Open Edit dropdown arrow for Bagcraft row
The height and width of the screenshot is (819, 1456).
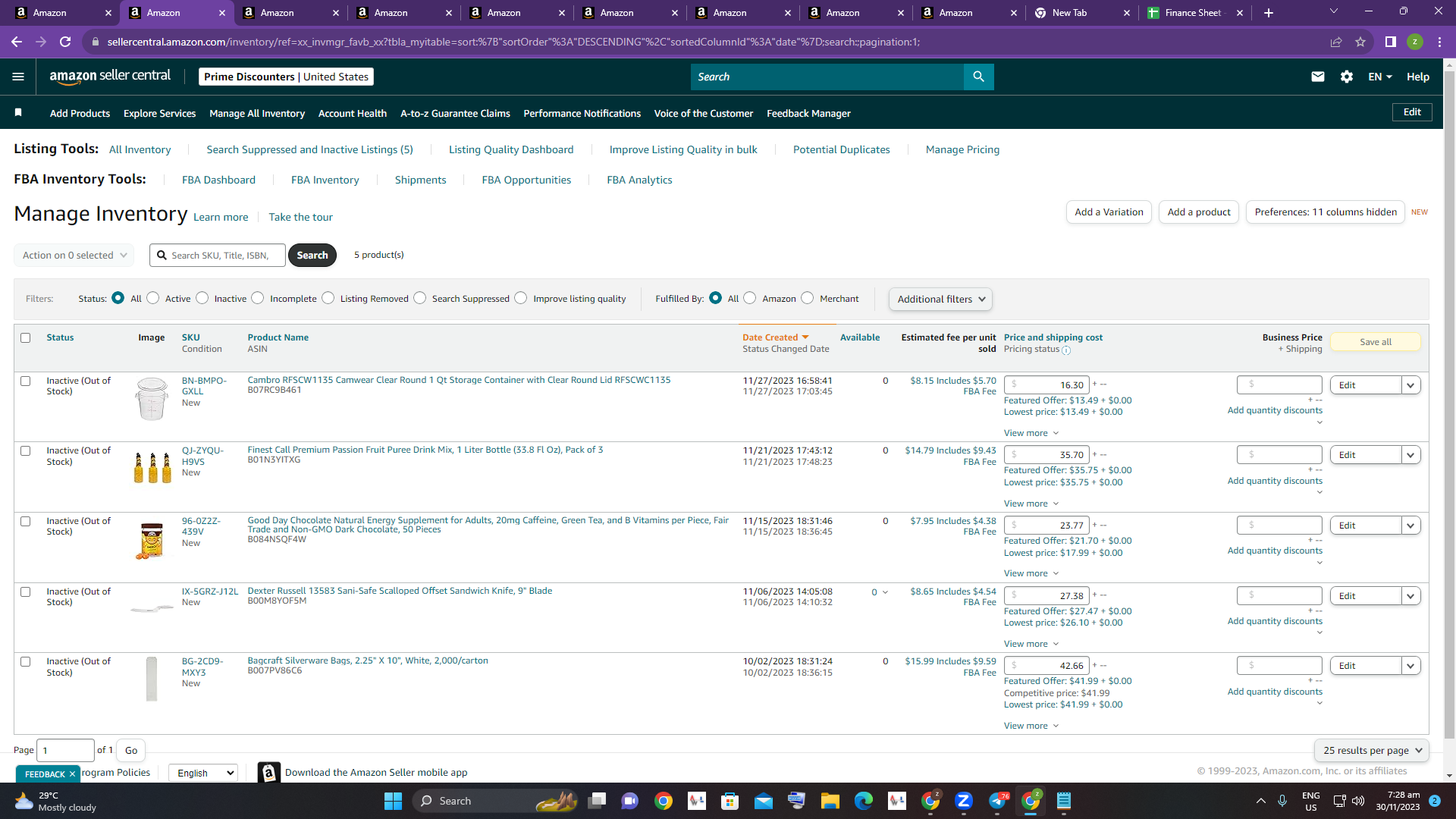[x=1410, y=666]
